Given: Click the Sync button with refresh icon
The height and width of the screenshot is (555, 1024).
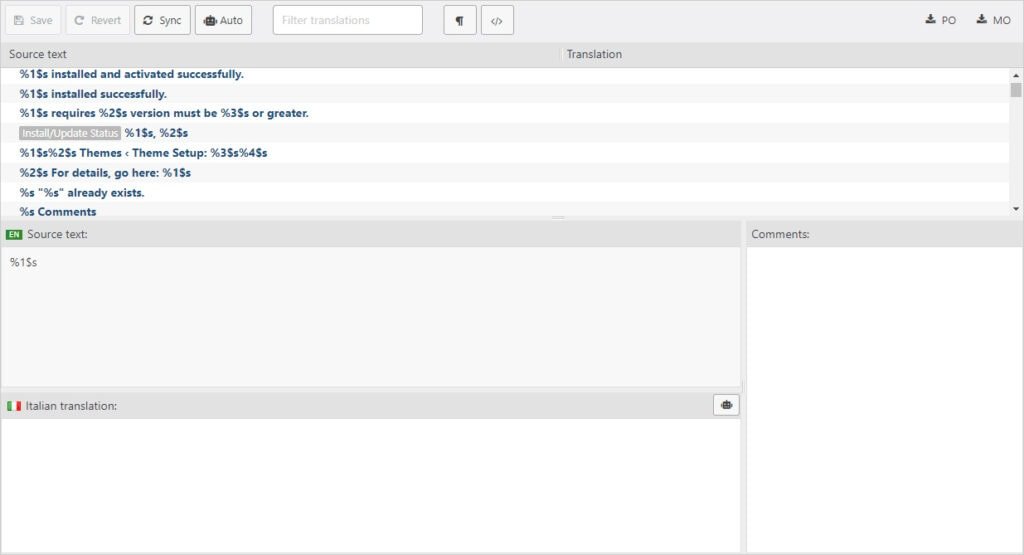Looking at the screenshot, I should [x=162, y=20].
